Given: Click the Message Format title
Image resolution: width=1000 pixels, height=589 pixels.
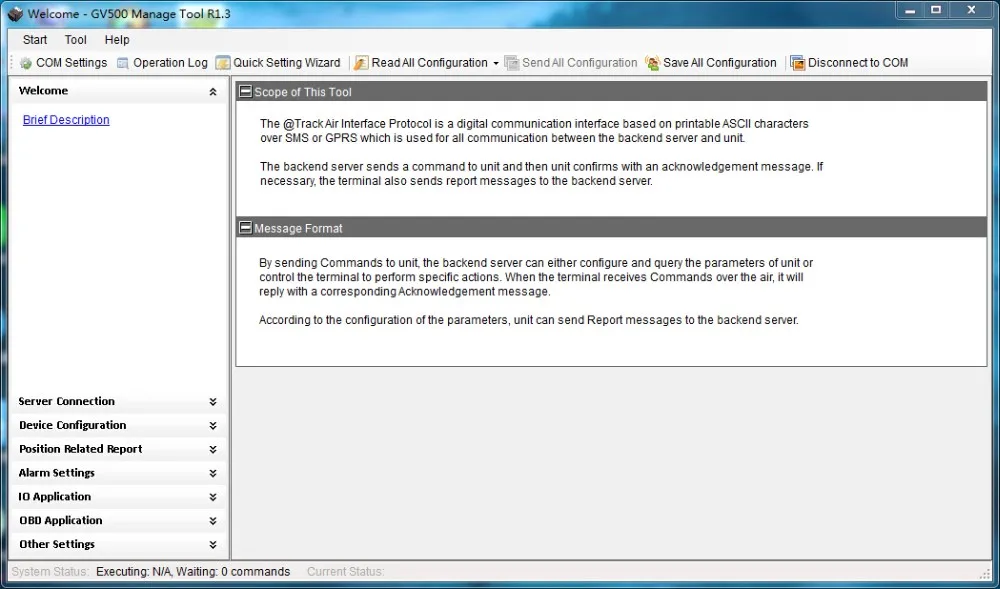Looking at the screenshot, I should [298, 228].
